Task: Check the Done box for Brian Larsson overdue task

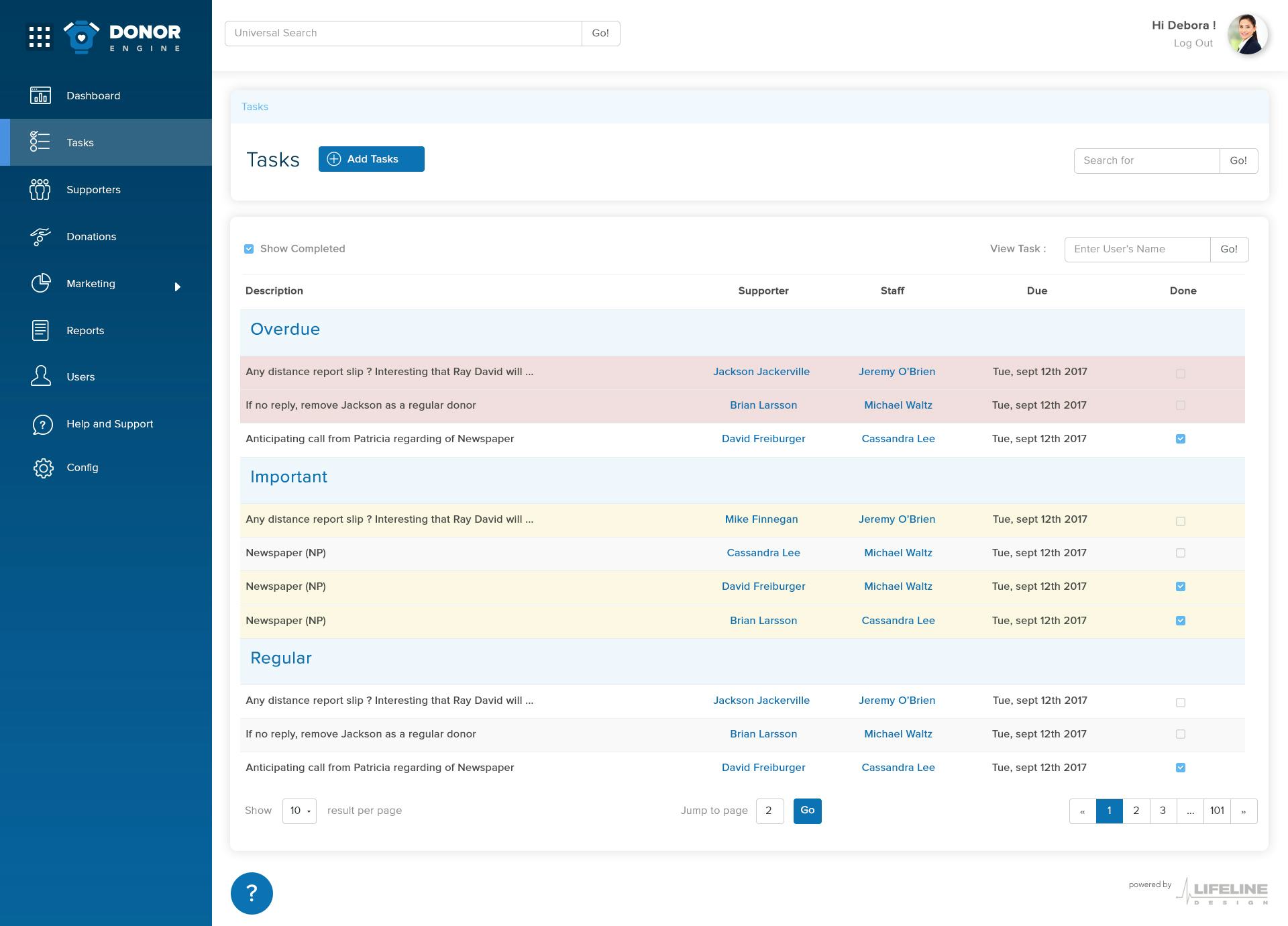Action: [1181, 406]
